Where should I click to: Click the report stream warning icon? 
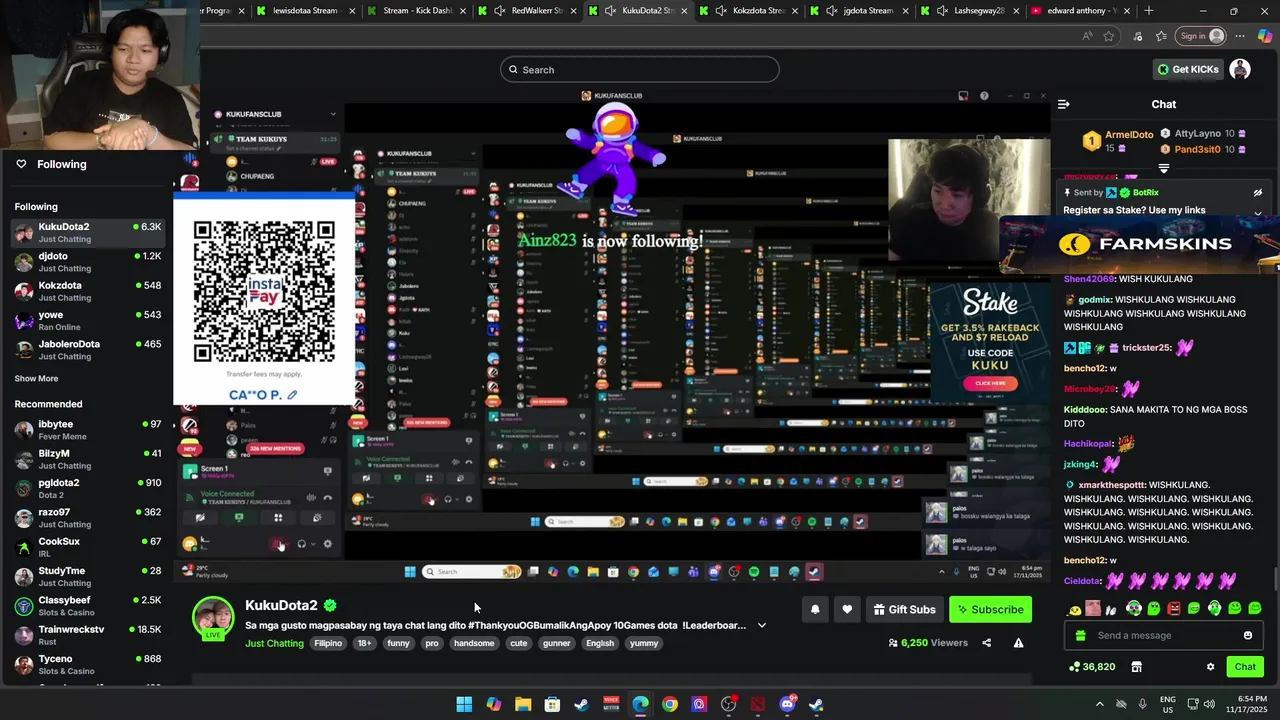[x=1018, y=643]
